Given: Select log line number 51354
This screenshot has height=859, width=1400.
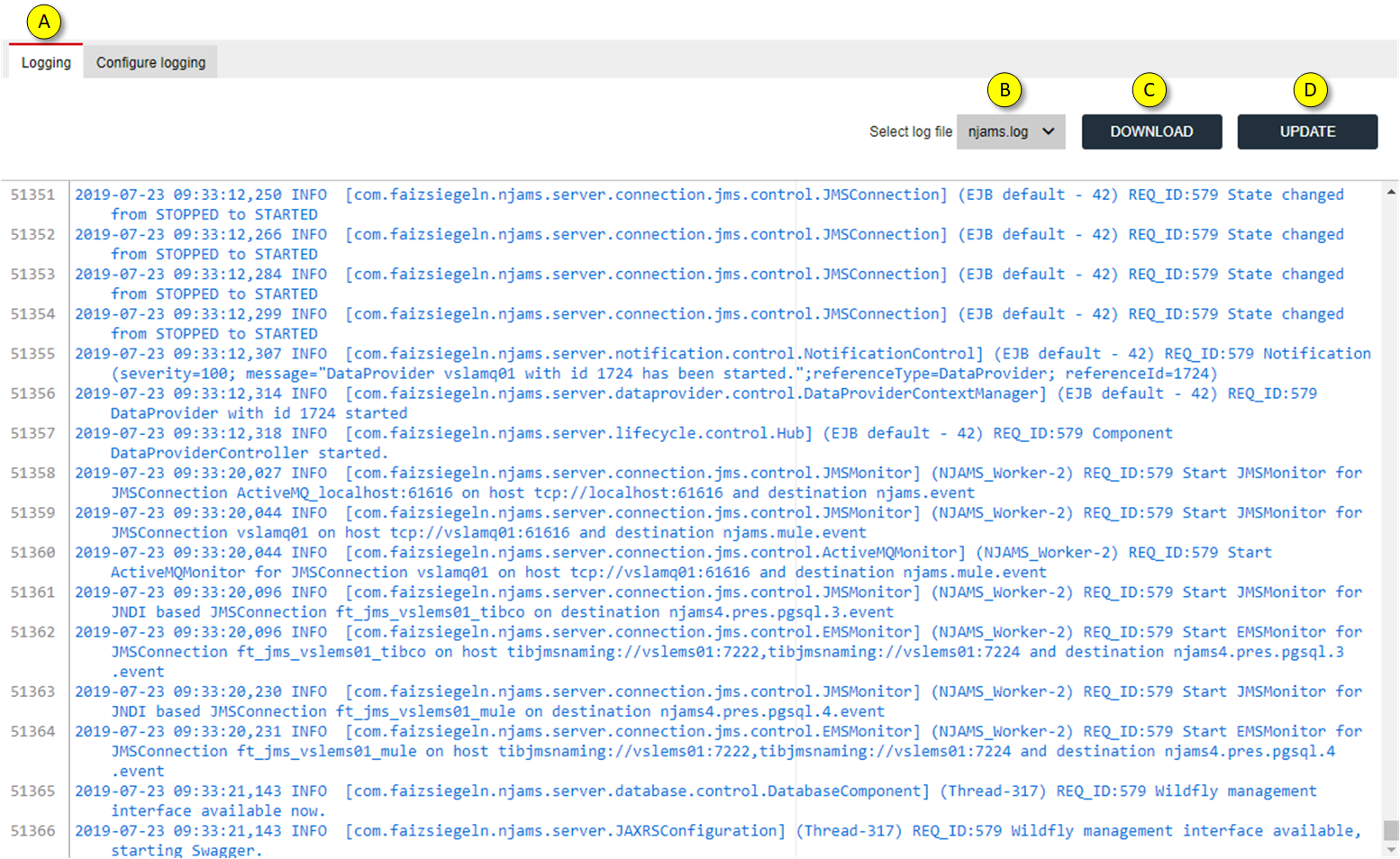Looking at the screenshot, I should click(33, 313).
